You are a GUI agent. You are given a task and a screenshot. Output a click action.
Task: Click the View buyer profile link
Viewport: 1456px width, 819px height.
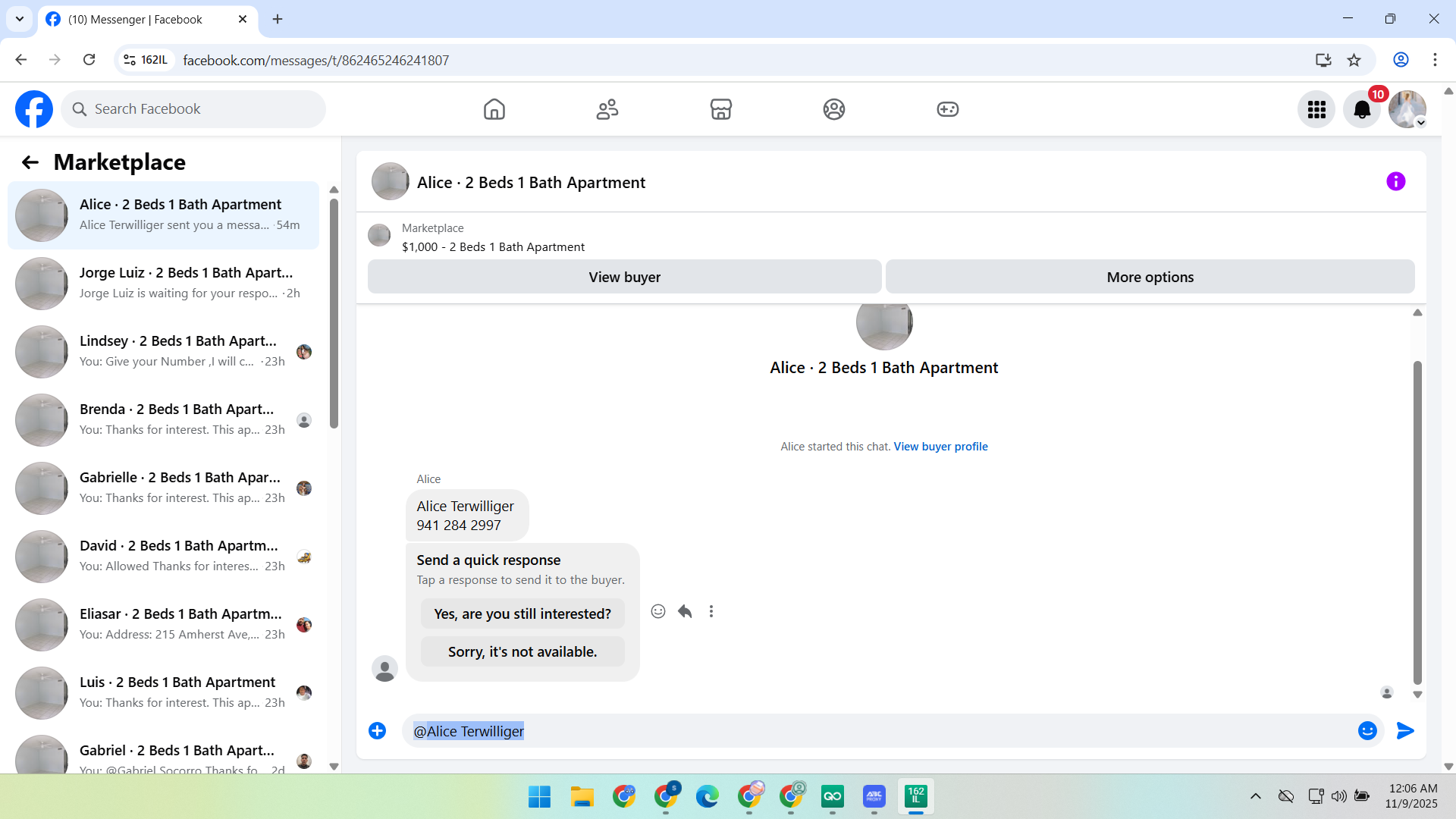click(x=940, y=447)
